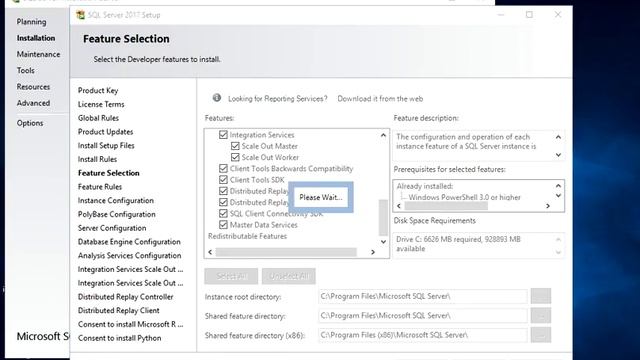640x360 pixels.
Task: Browse for the instance root directory
Action: pyautogui.click(x=541, y=296)
